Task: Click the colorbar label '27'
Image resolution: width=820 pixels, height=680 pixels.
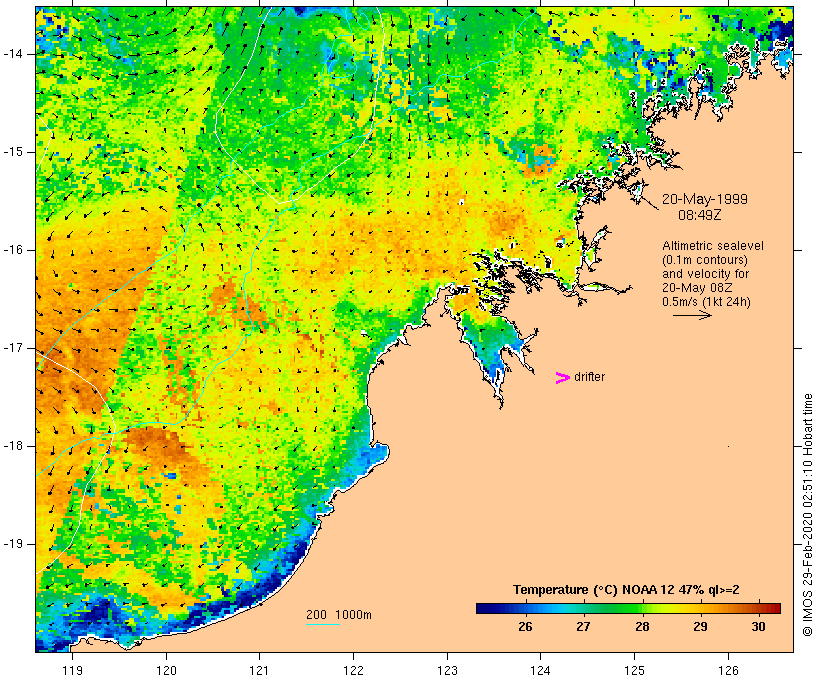Action: (583, 627)
